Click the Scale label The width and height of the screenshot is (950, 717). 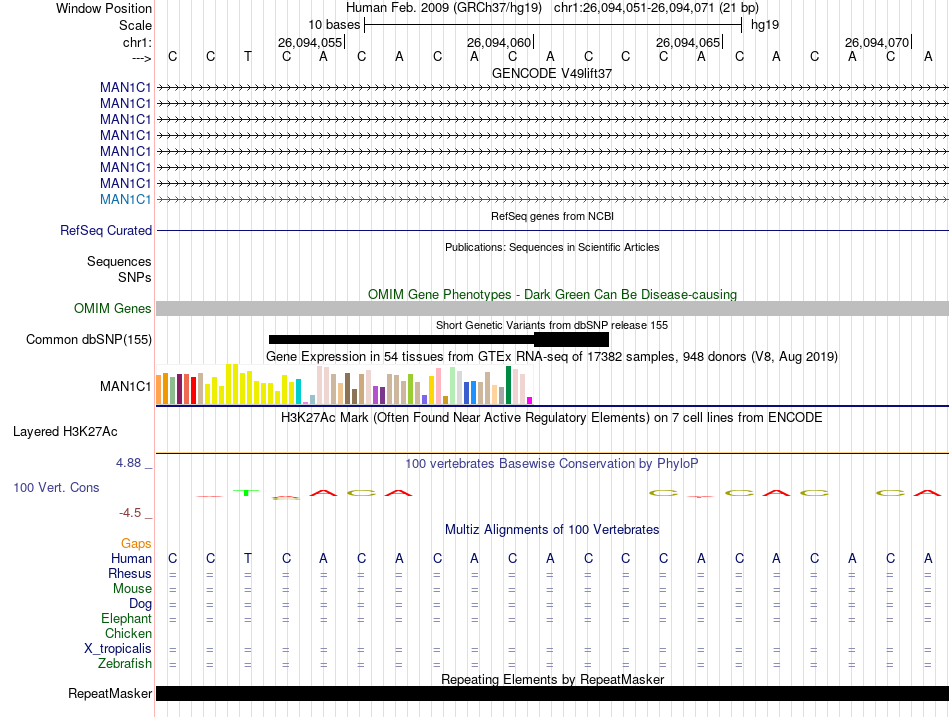click(136, 25)
